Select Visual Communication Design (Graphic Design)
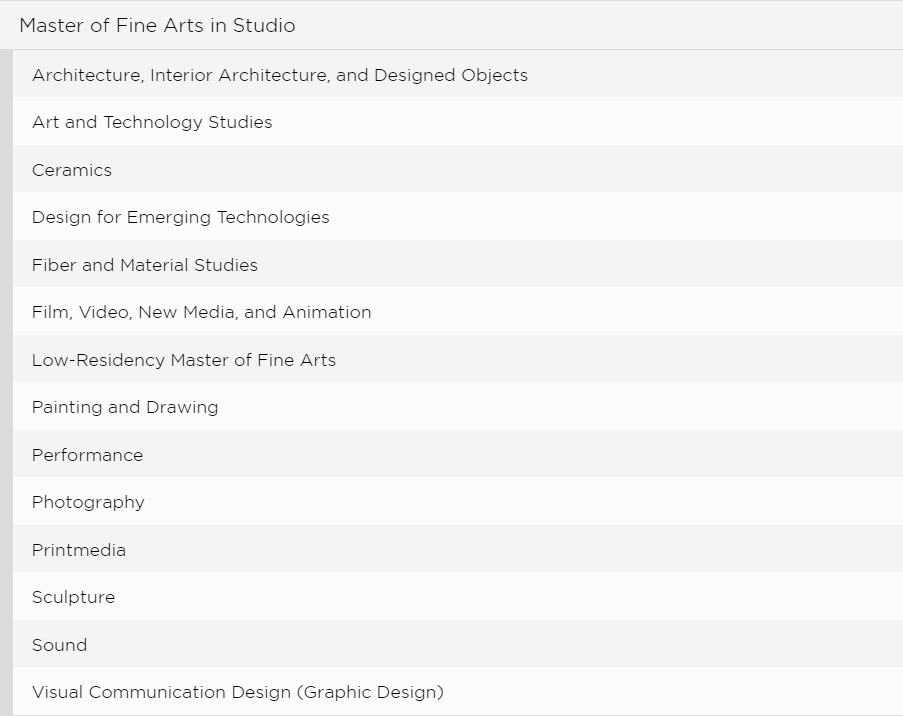Screen dimensions: 903x716 point(238,692)
